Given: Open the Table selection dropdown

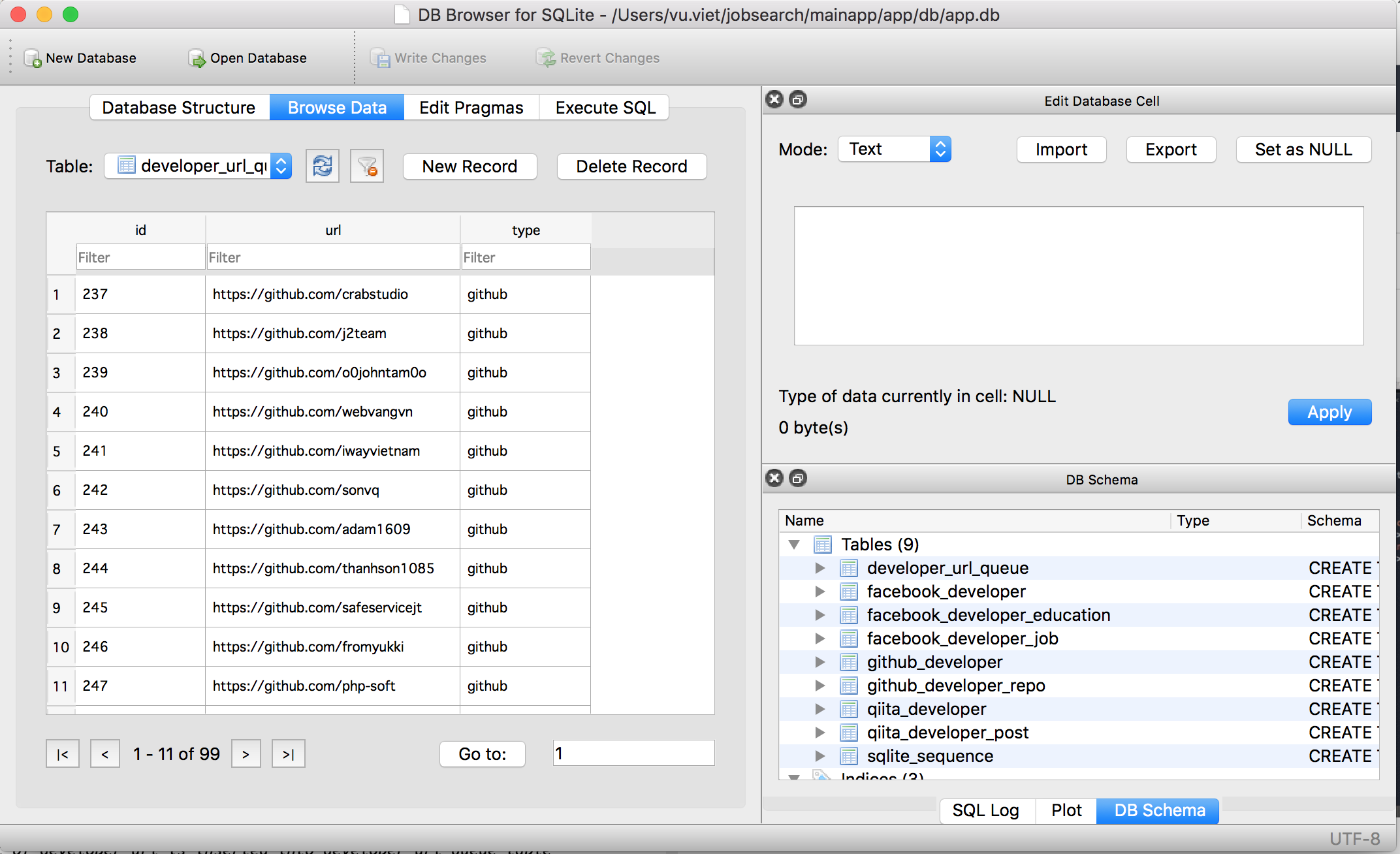Looking at the screenshot, I should click(x=198, y=166).
